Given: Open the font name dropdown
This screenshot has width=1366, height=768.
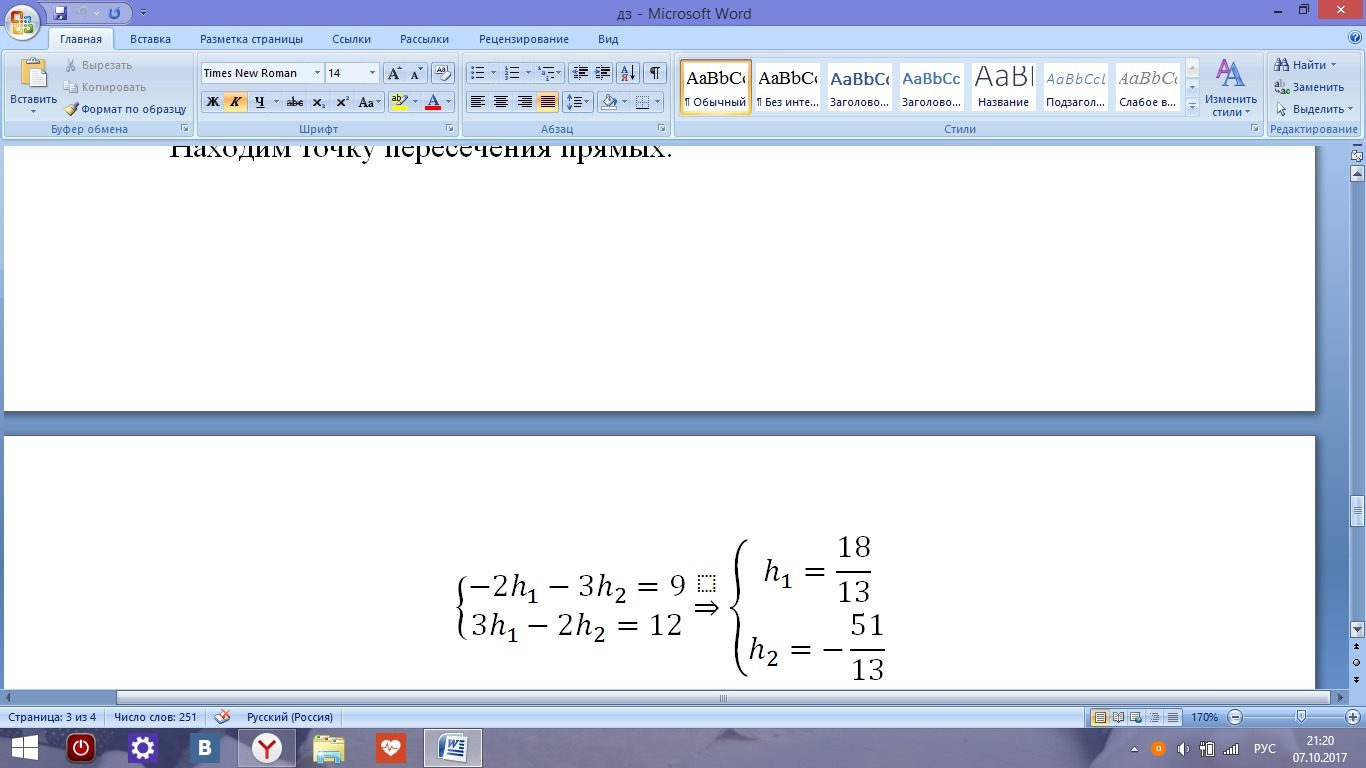Looking at the screenshot, I should [317, 73].
